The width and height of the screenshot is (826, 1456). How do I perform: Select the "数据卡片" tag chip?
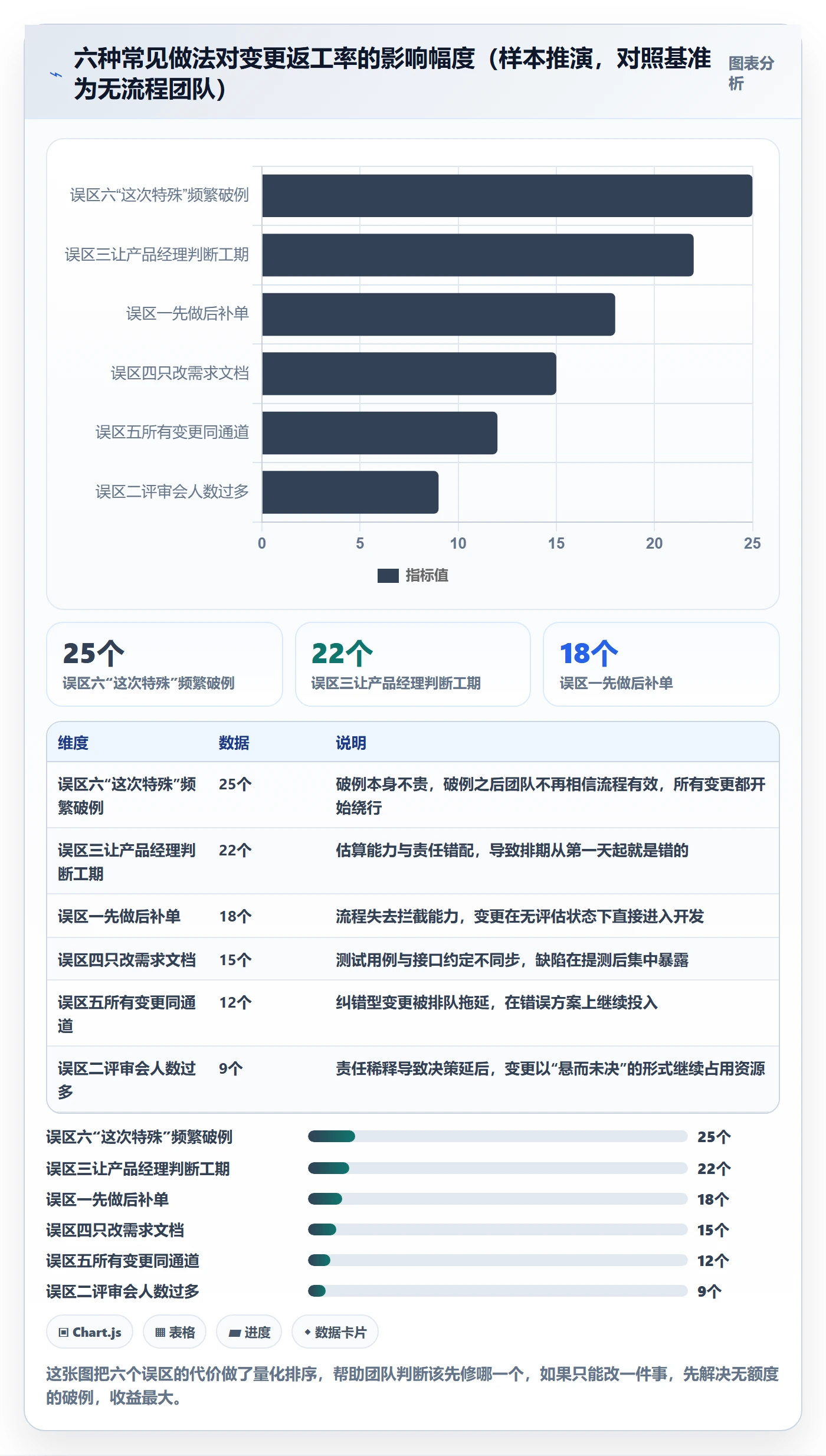335,1332
